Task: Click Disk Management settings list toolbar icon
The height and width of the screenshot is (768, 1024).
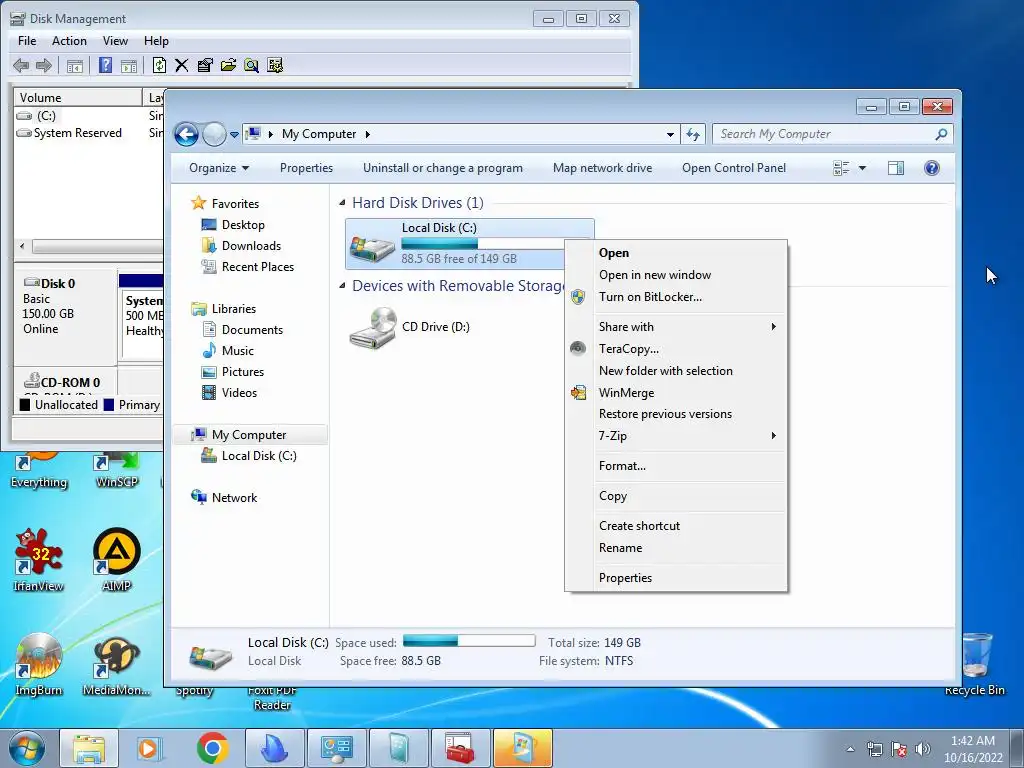Action: click(x=275, y=65)
